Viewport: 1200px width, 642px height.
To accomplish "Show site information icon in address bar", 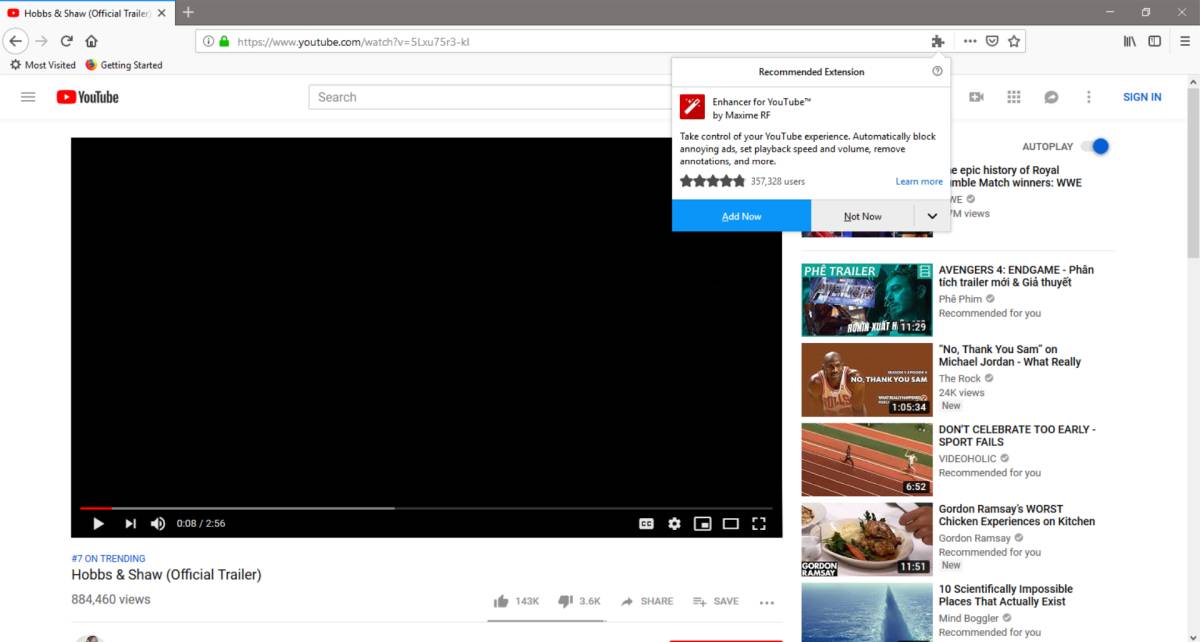I will 208,42.
